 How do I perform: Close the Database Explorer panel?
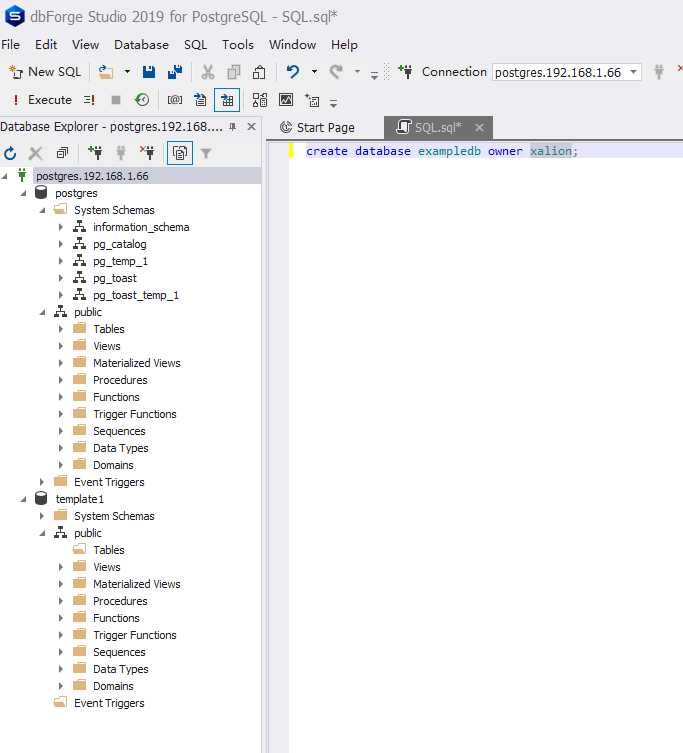click(251, 127)
